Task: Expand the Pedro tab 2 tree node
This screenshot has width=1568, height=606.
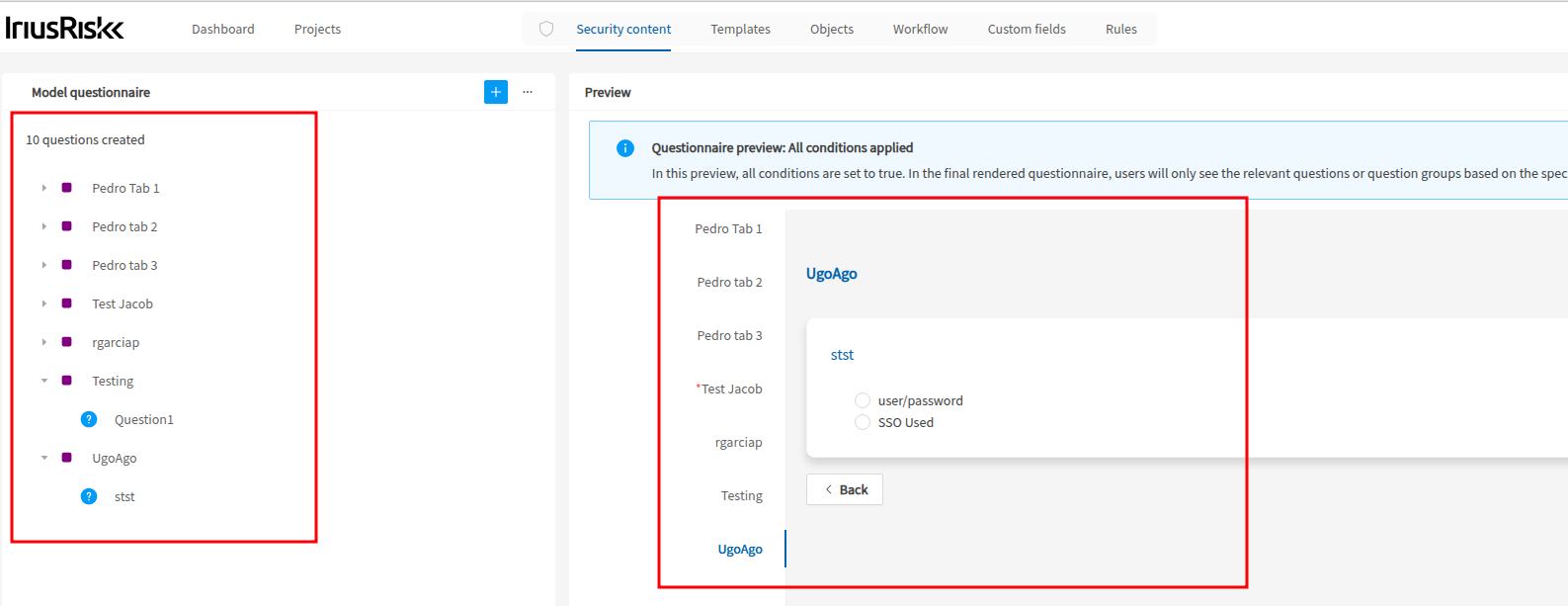Action: click(x=44, y=226)
